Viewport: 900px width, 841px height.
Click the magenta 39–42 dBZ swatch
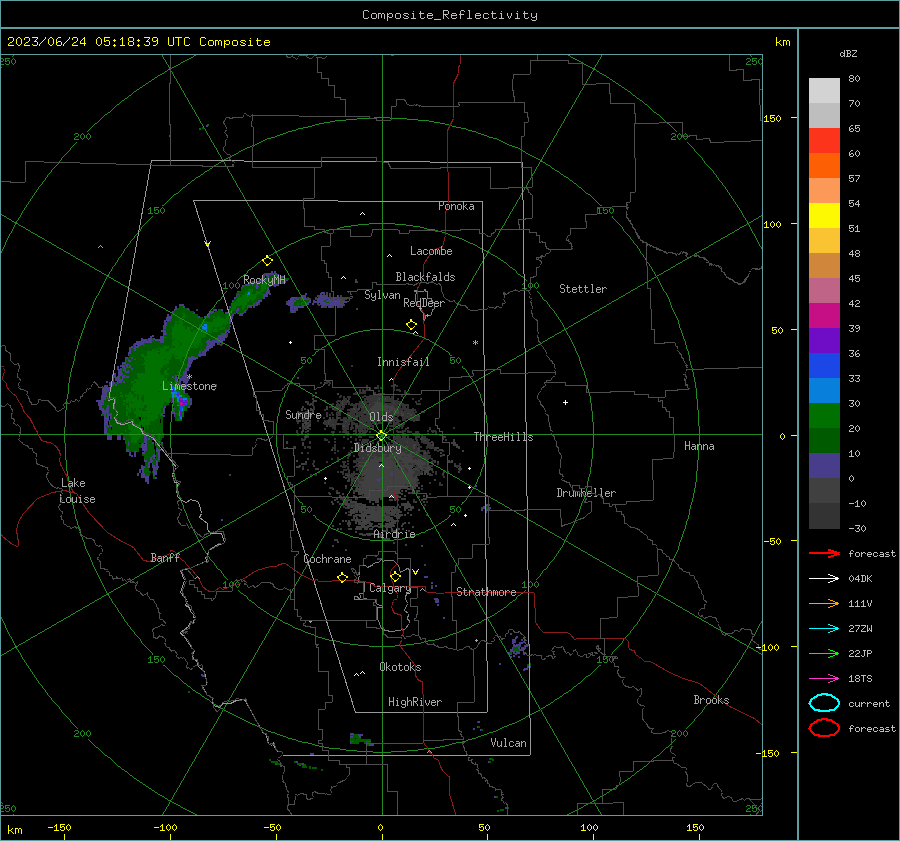pyautogui.click(x=824, y=316)
